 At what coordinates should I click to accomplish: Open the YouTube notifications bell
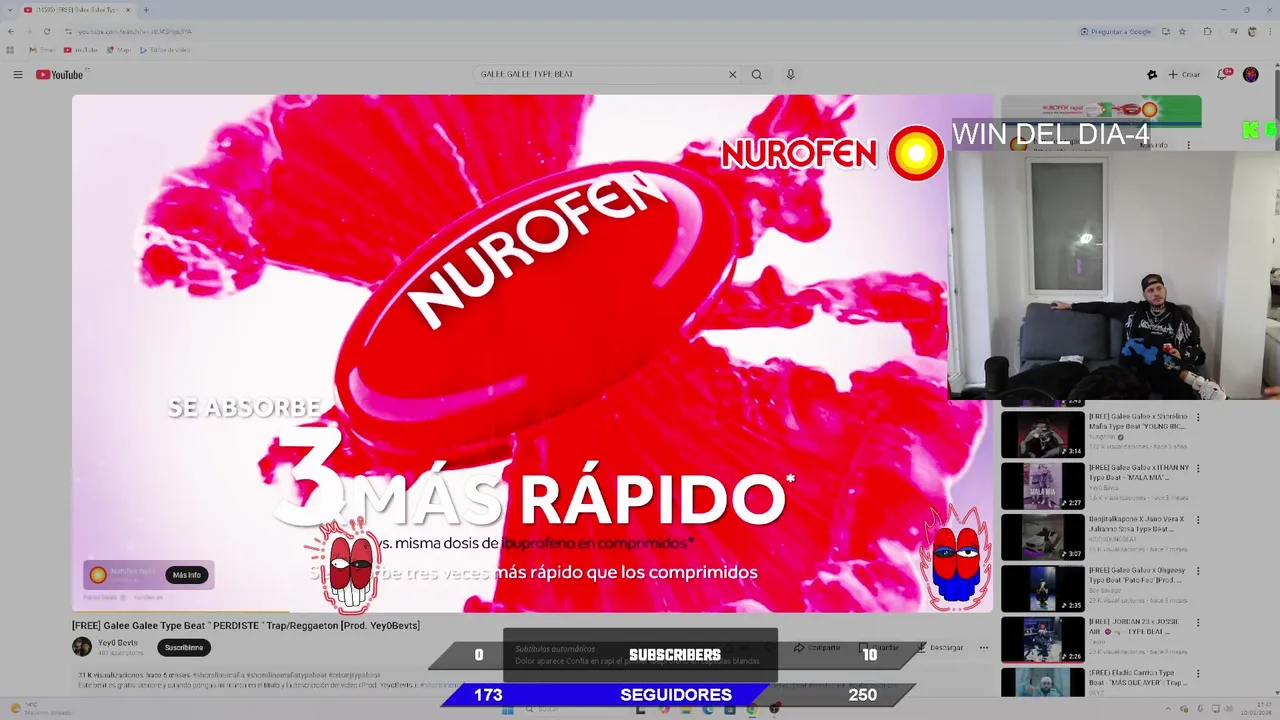click(1223, 75)
